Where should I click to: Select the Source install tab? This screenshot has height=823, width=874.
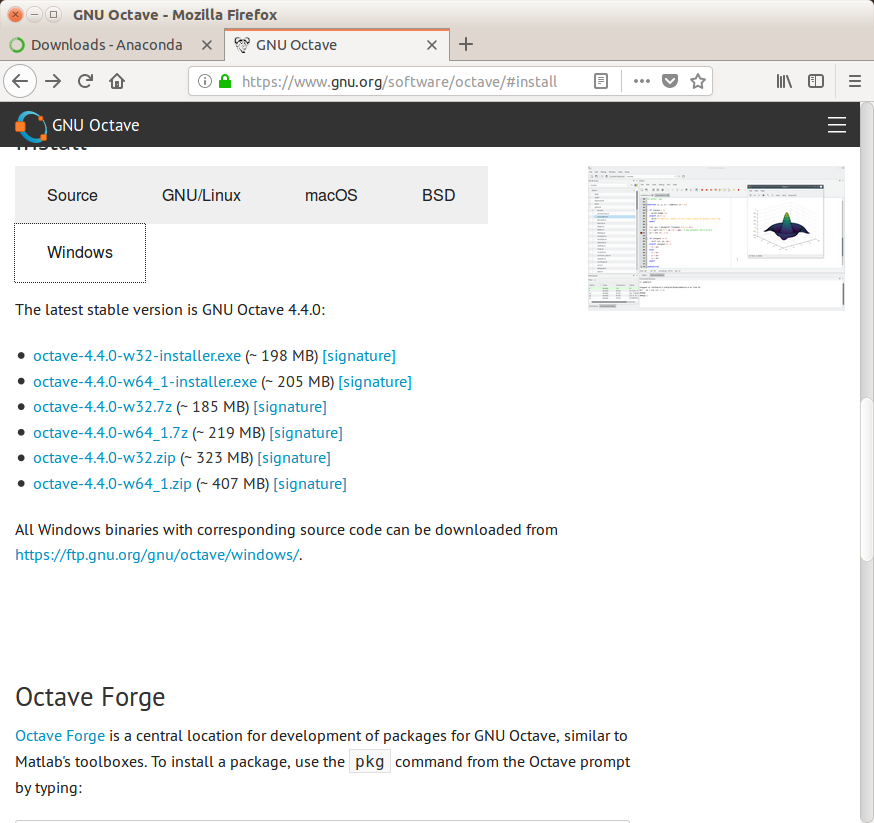click(x=72, y=195)
